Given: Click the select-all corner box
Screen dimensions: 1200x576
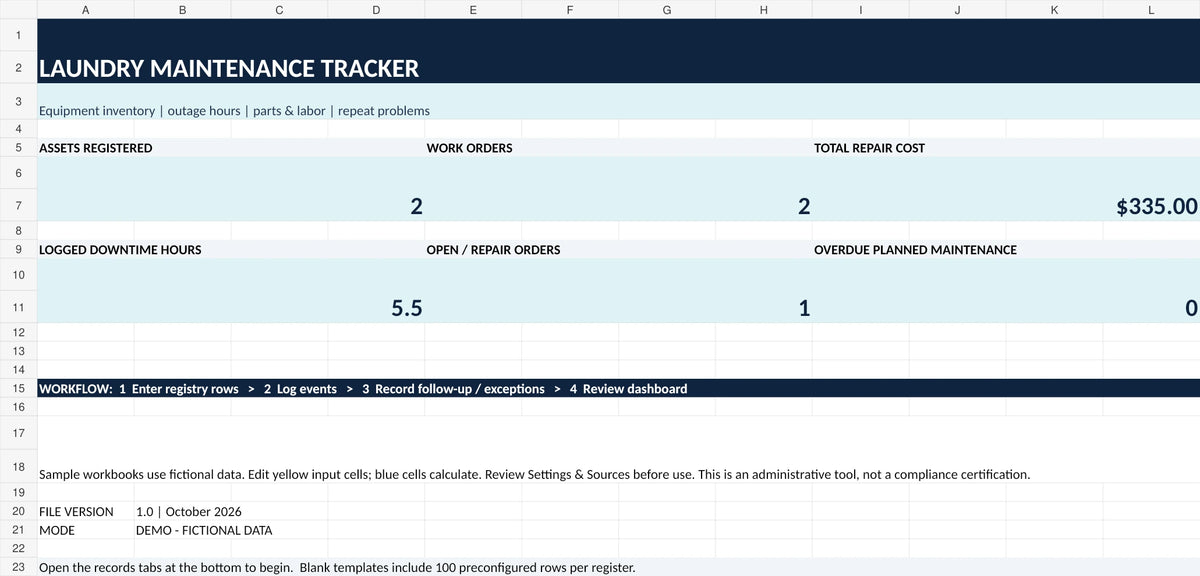Looking at the screenshot, I should pyautogui.click(x=18, y=10).
